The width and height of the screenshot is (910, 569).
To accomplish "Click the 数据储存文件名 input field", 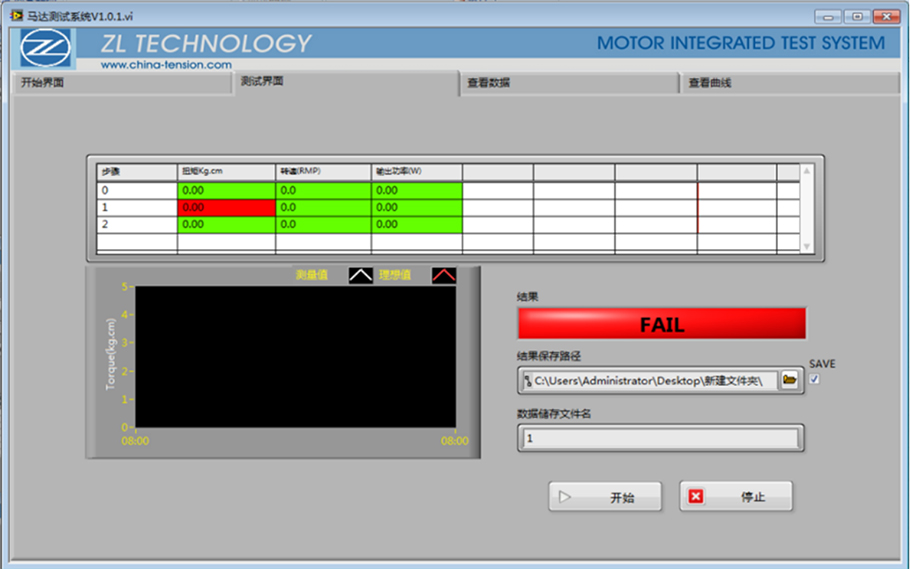I will 660,438.
